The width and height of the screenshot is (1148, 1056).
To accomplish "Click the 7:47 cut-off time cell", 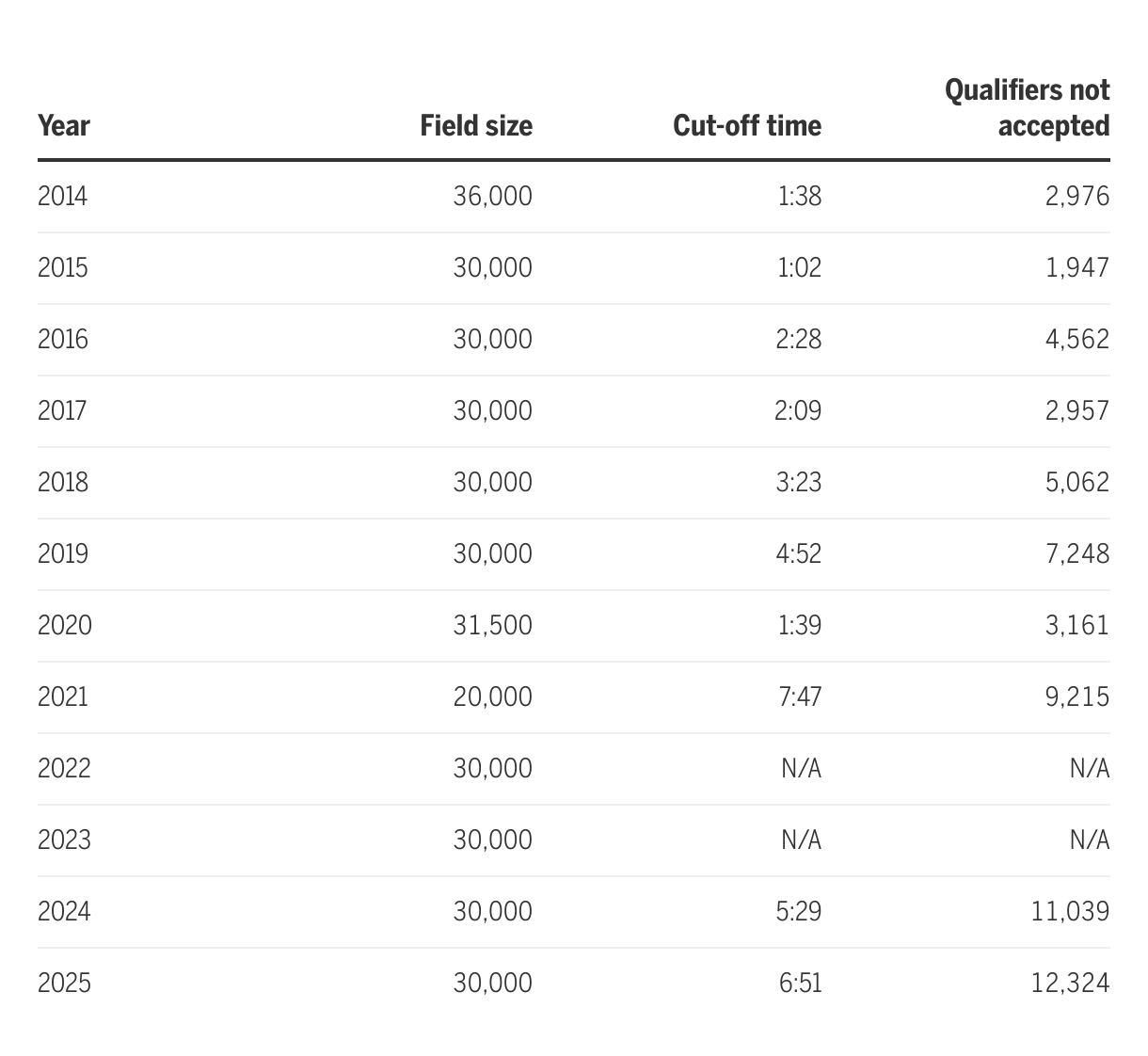I will (x=799, y=697).
